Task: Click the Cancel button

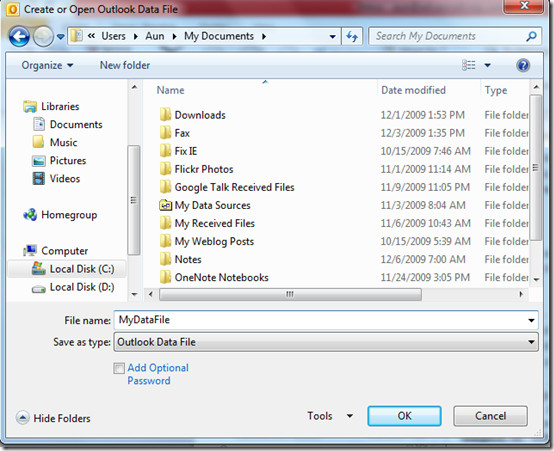Action: point(490,416)
